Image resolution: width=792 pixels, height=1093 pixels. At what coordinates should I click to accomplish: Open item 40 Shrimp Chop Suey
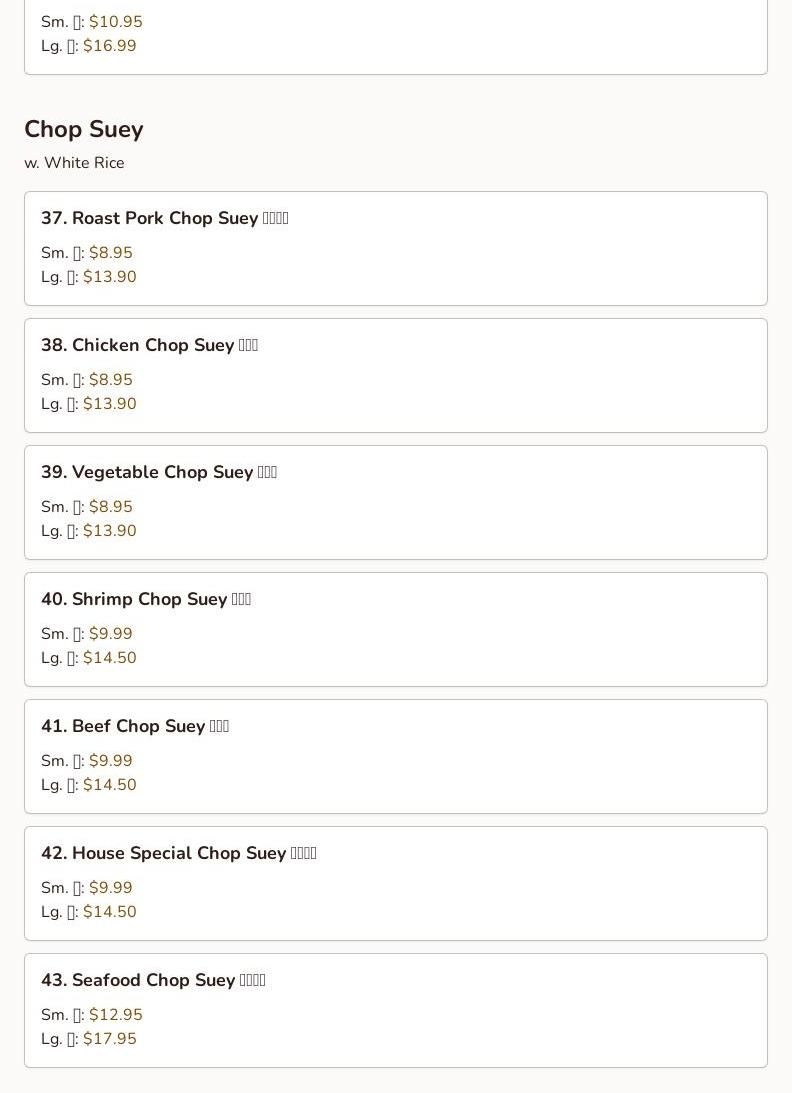coord(395,629)
